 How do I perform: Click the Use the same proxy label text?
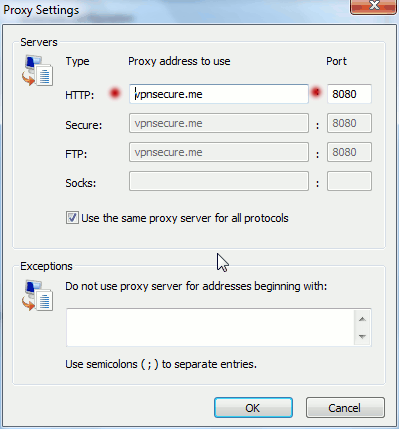point(185,218)
